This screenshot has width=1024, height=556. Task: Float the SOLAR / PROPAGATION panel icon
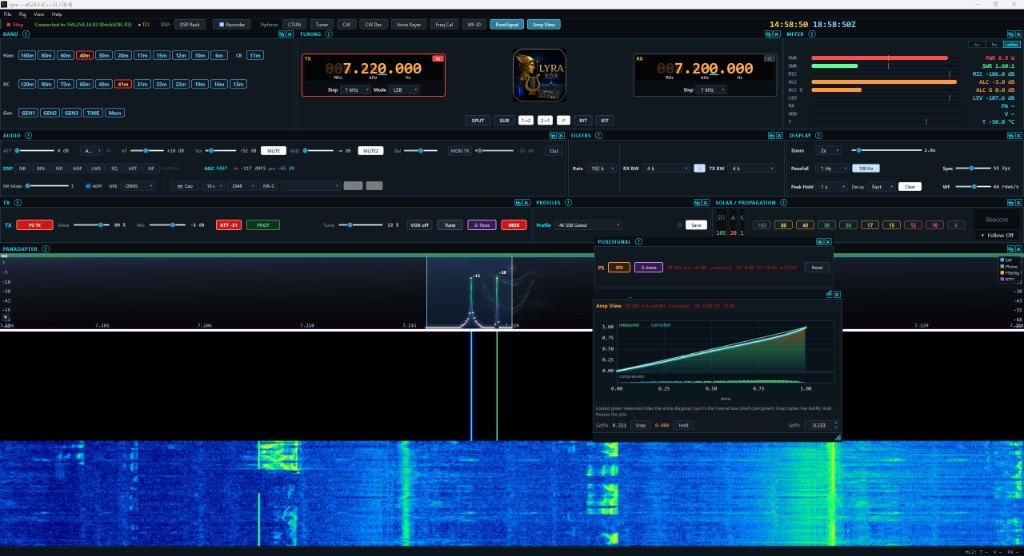point(1010,203)
